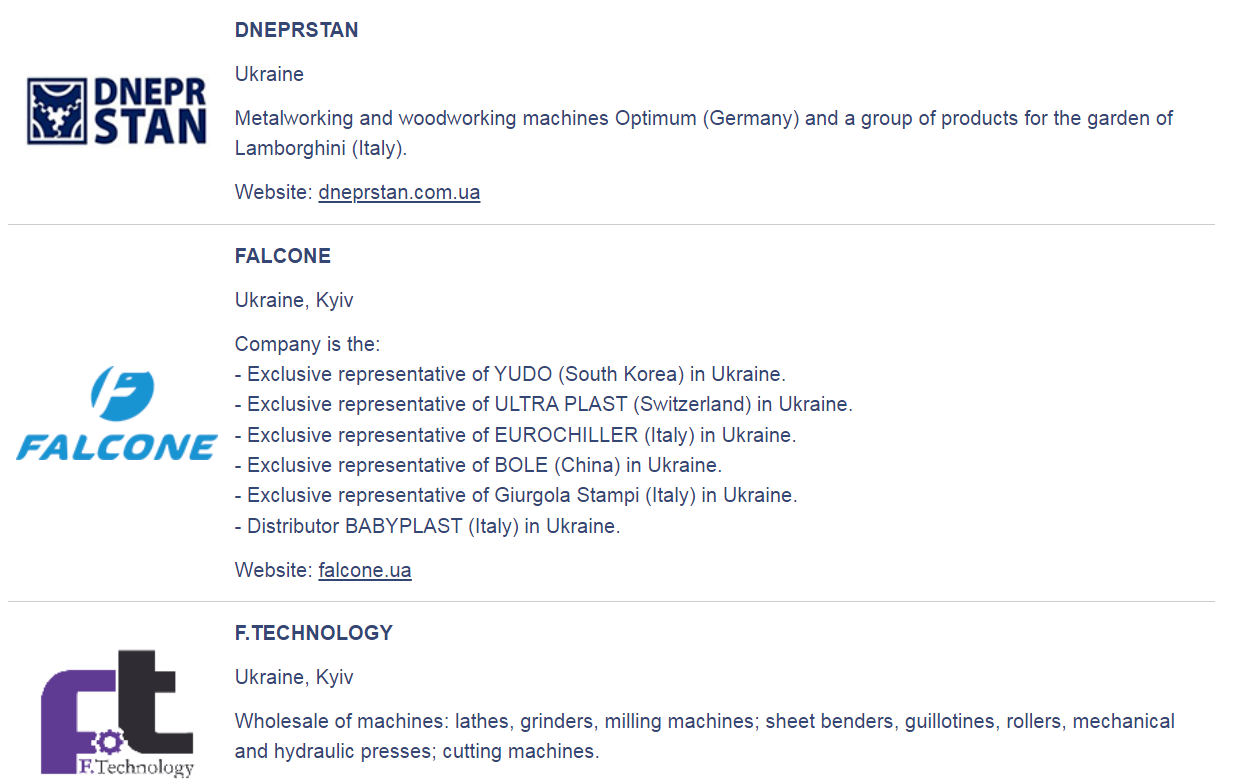Click the DNEPRSTAN company heading
The width and height of the screenshot is (1234, 780).
click(x=296, y=30)
